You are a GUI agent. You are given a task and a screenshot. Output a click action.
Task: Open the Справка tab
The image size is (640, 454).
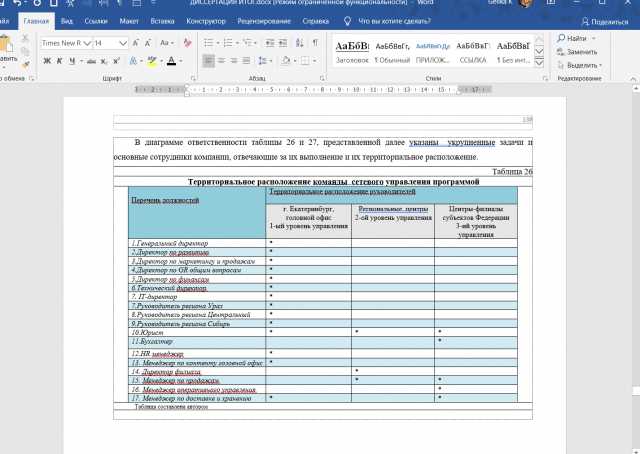click(316, 21)
